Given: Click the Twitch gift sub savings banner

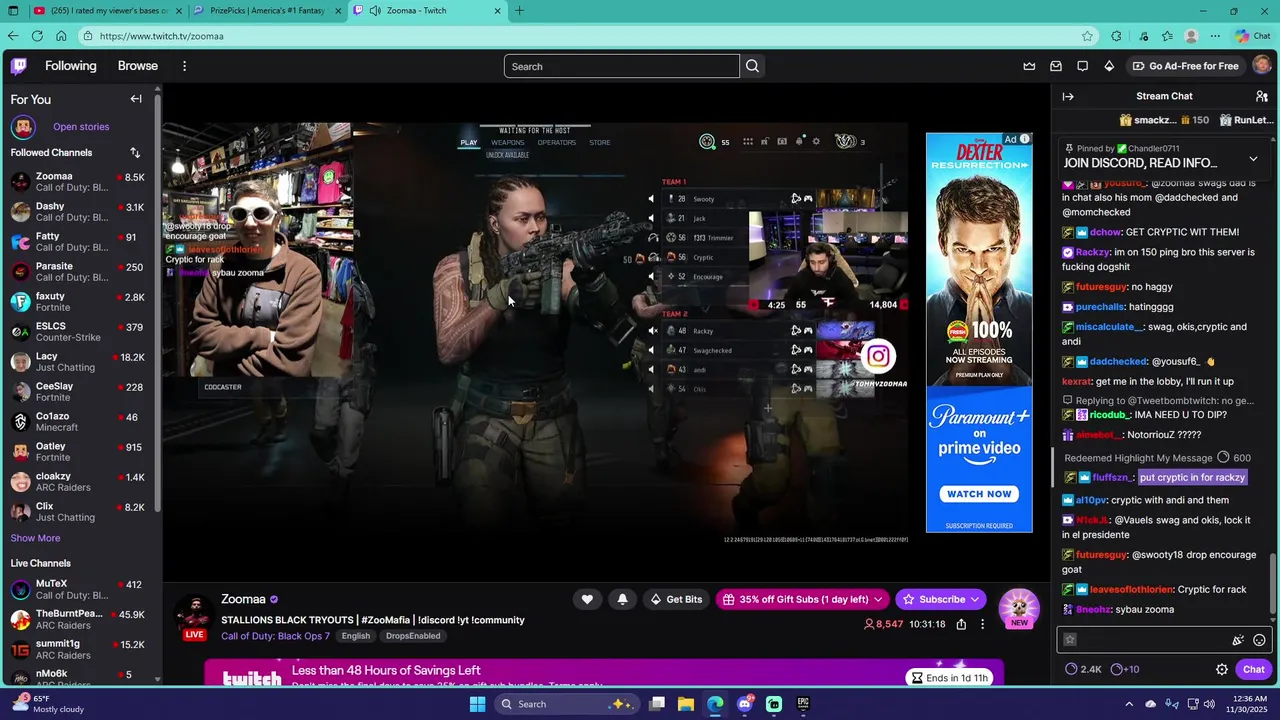Looking at the screenshot, I should point(604,673).
